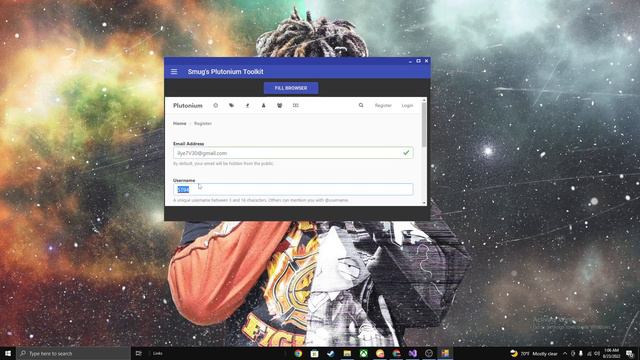Image resolution: width=640 pixels, height=360 pixels.
Task: Click the Register breadcrumb text
Action: click(203, 123)
